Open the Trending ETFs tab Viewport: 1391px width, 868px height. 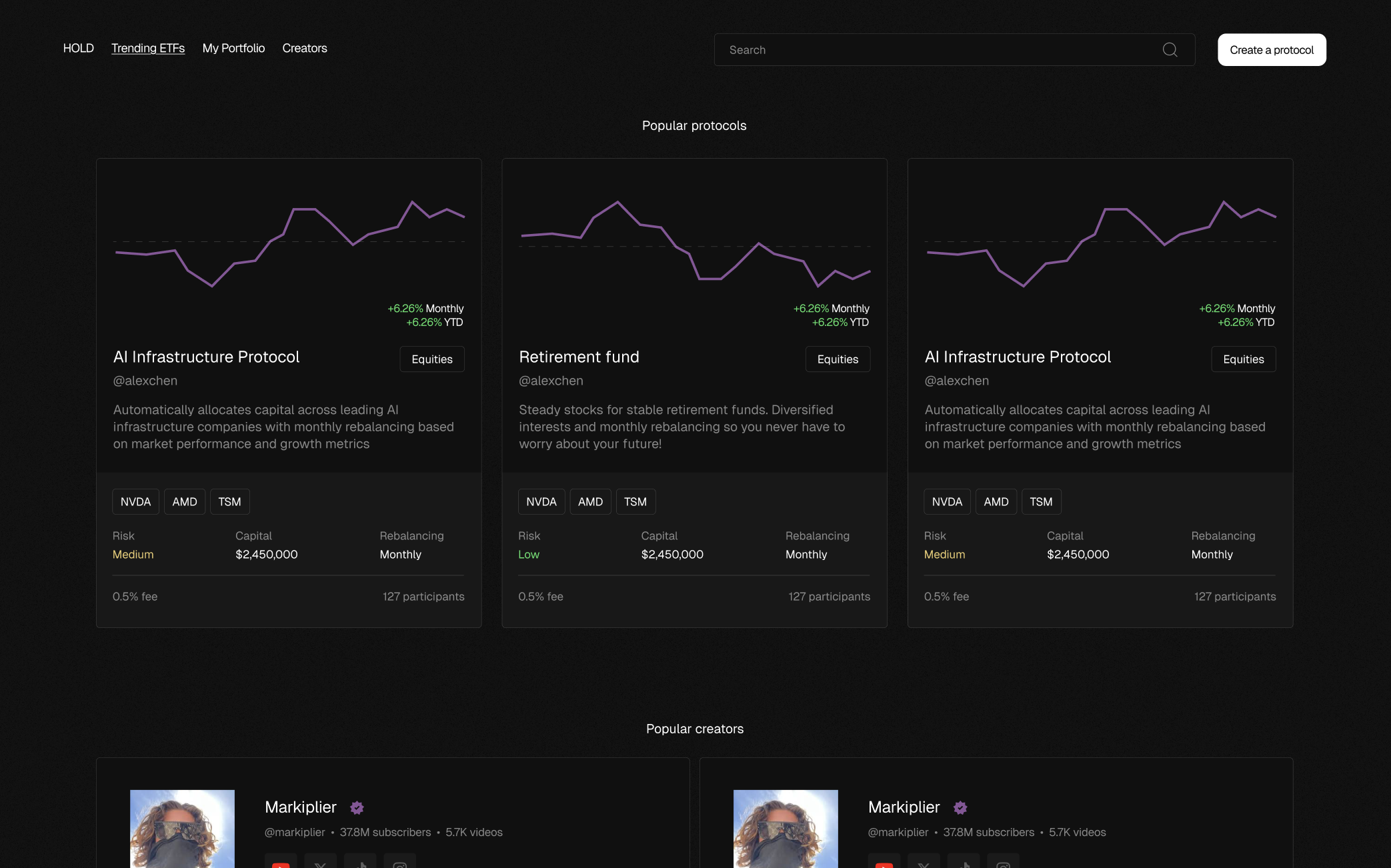coord(148,48)
